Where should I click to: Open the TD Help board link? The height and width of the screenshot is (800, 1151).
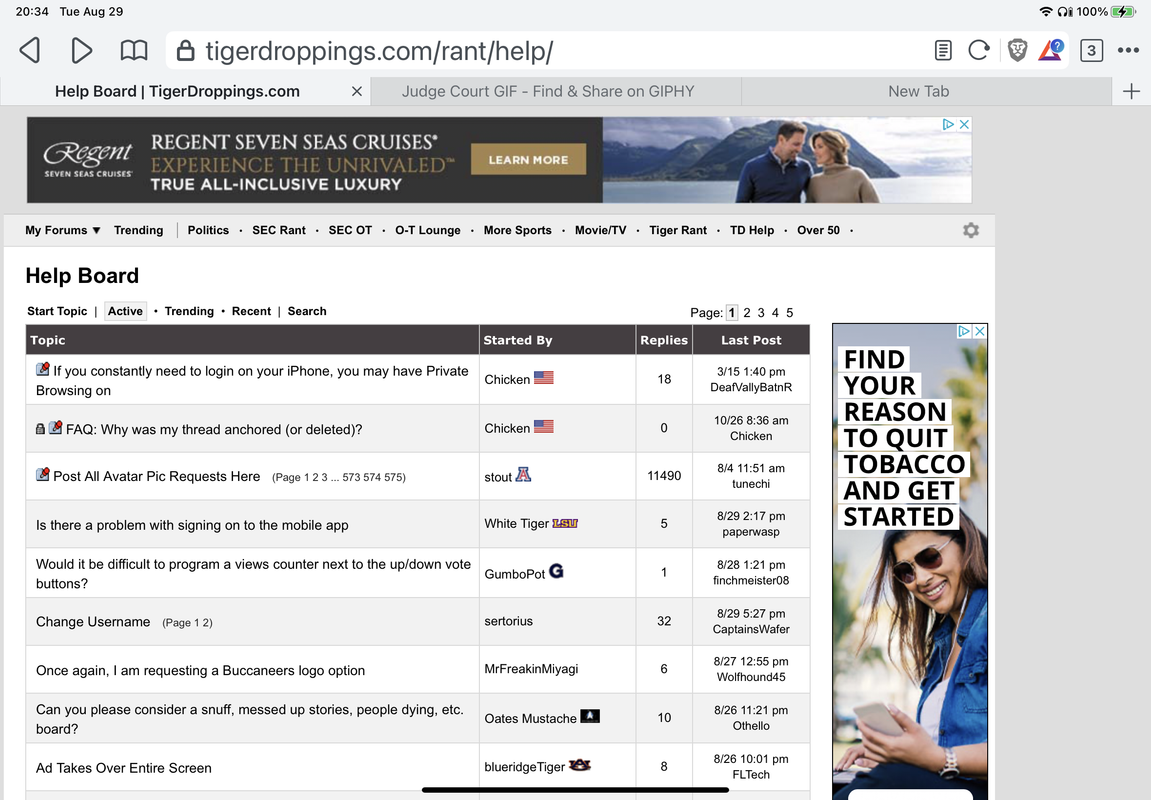[x=752, y=230]
